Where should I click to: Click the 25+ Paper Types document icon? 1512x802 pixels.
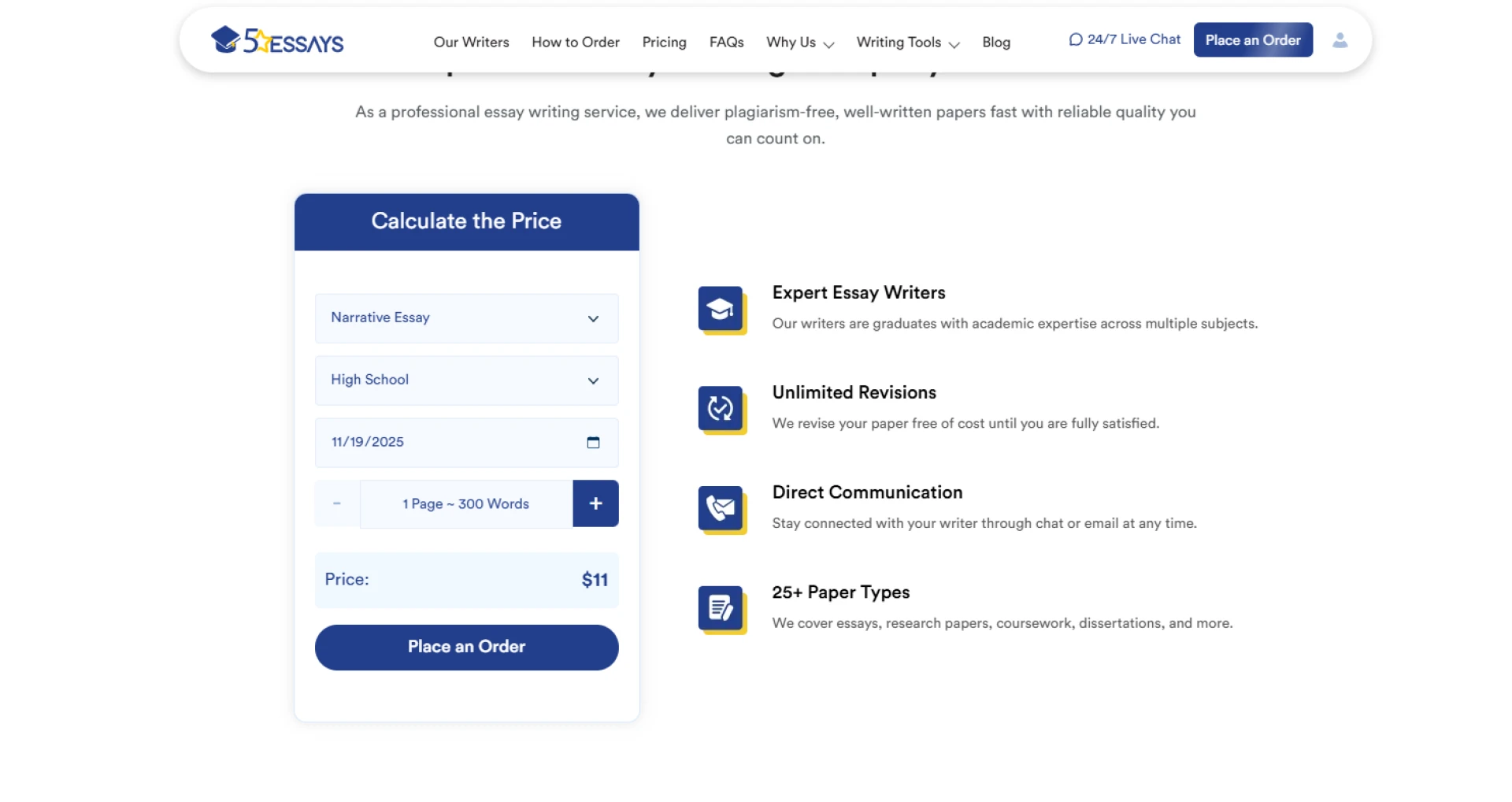[721, 609]
